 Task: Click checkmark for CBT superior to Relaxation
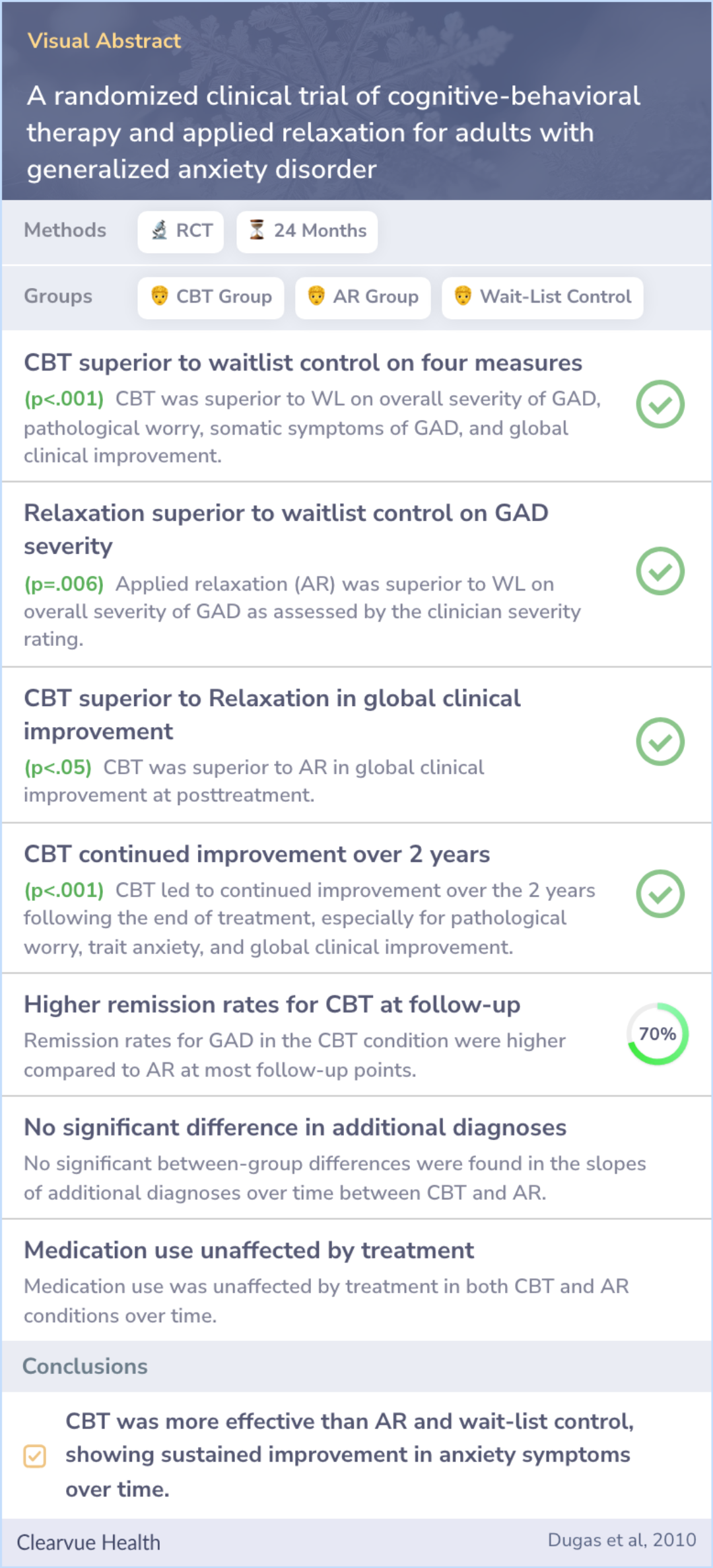660,742
